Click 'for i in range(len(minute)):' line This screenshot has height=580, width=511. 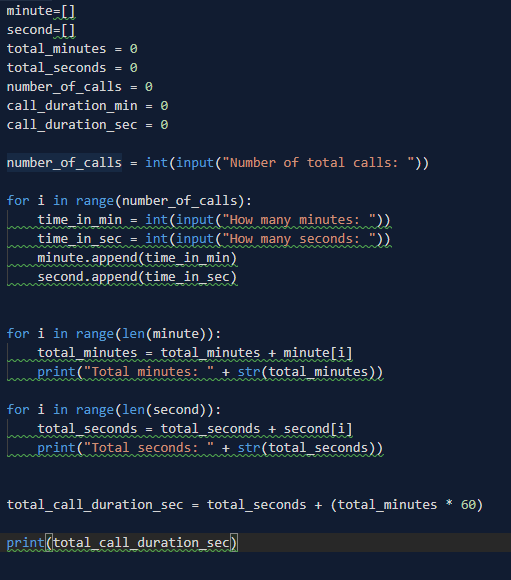coord(114,334)
